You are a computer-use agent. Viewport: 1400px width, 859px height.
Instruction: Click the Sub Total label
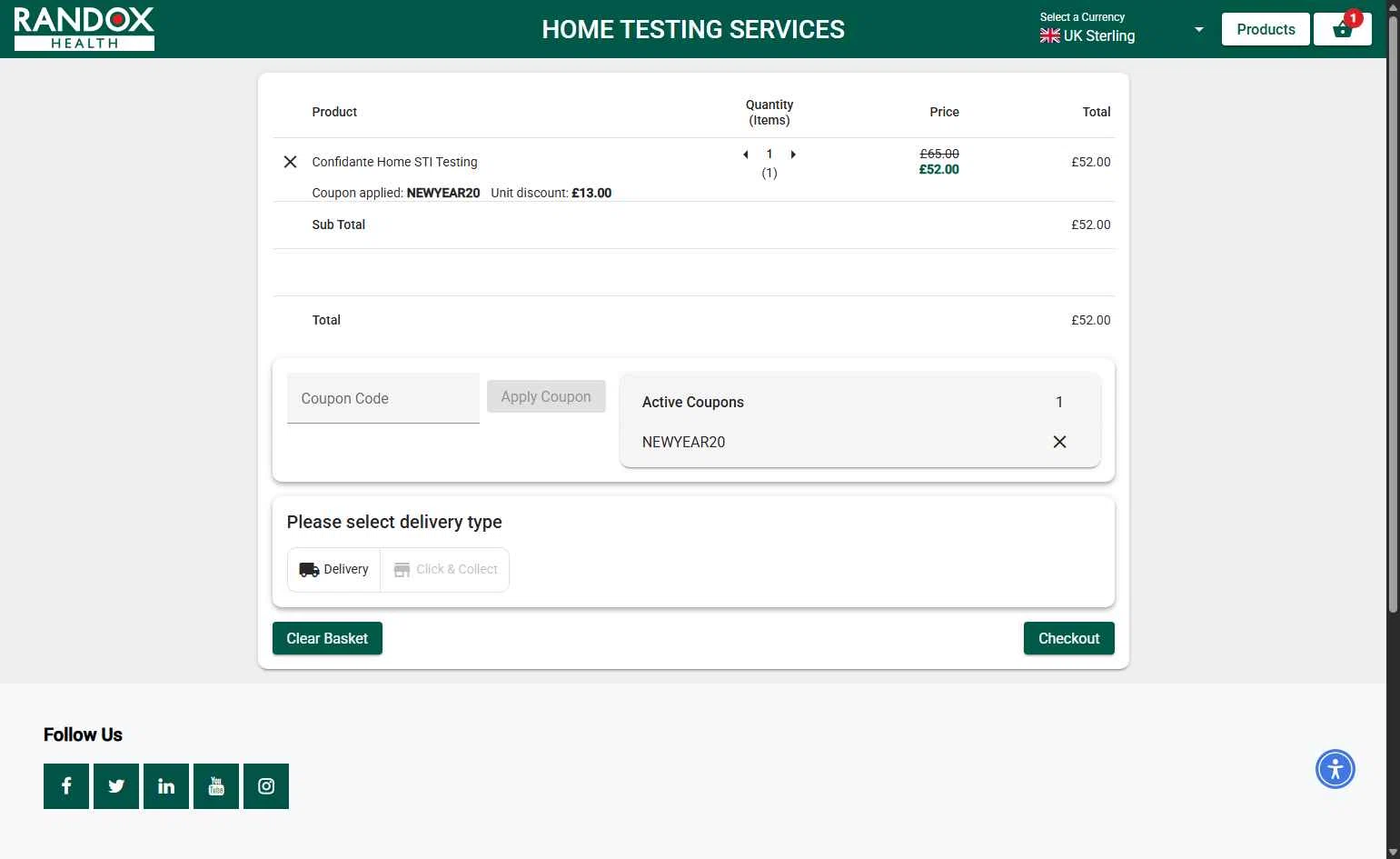point(339,225)
